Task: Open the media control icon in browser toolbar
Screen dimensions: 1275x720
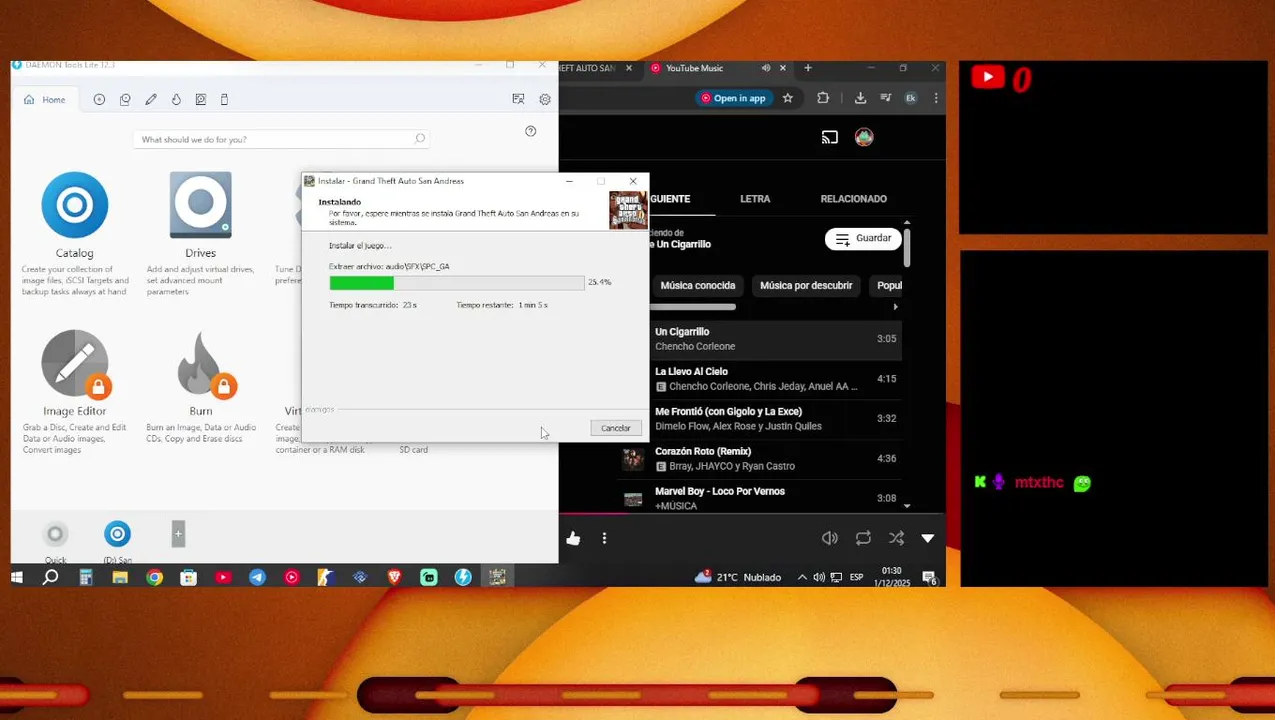Action: [885, 98]
